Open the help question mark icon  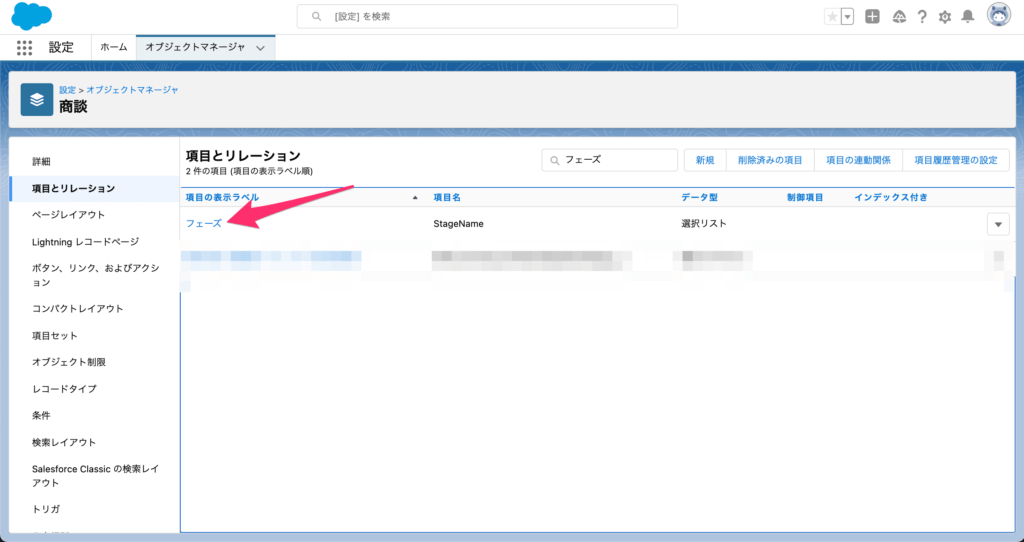921,17
